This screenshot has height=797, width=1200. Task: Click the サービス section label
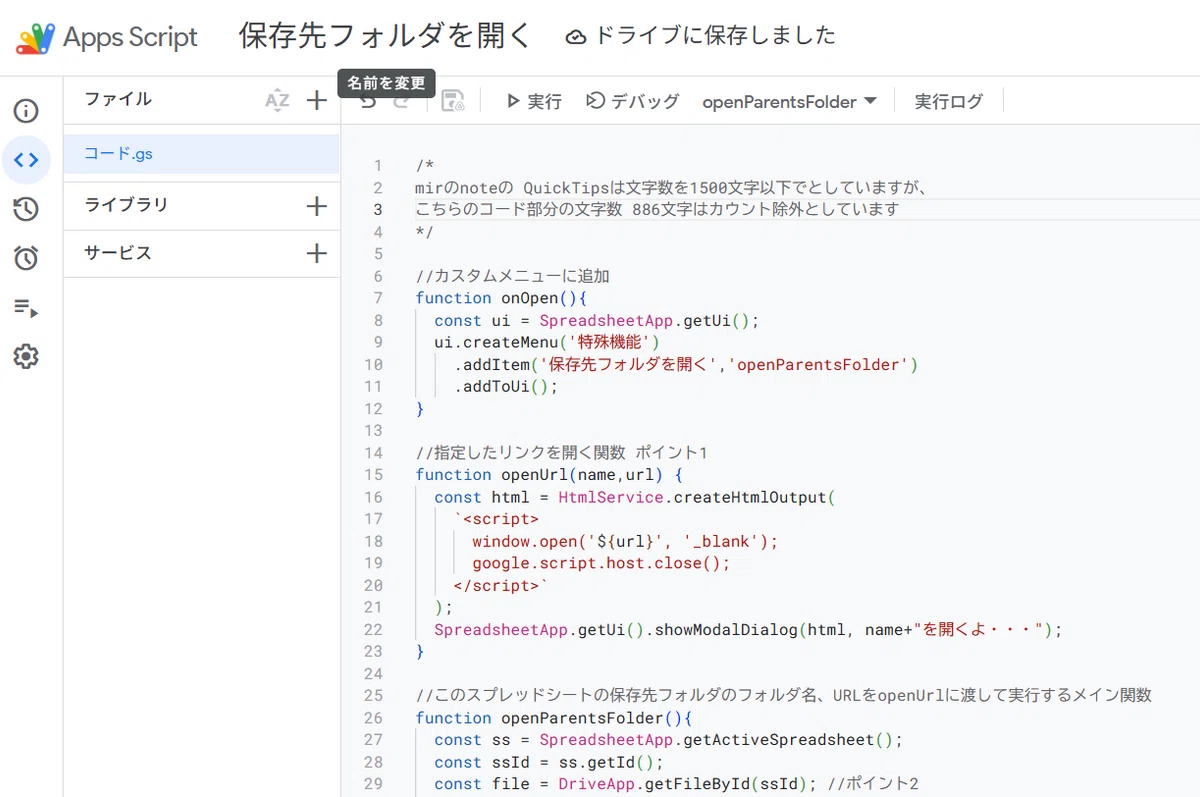tap(118, 253)
